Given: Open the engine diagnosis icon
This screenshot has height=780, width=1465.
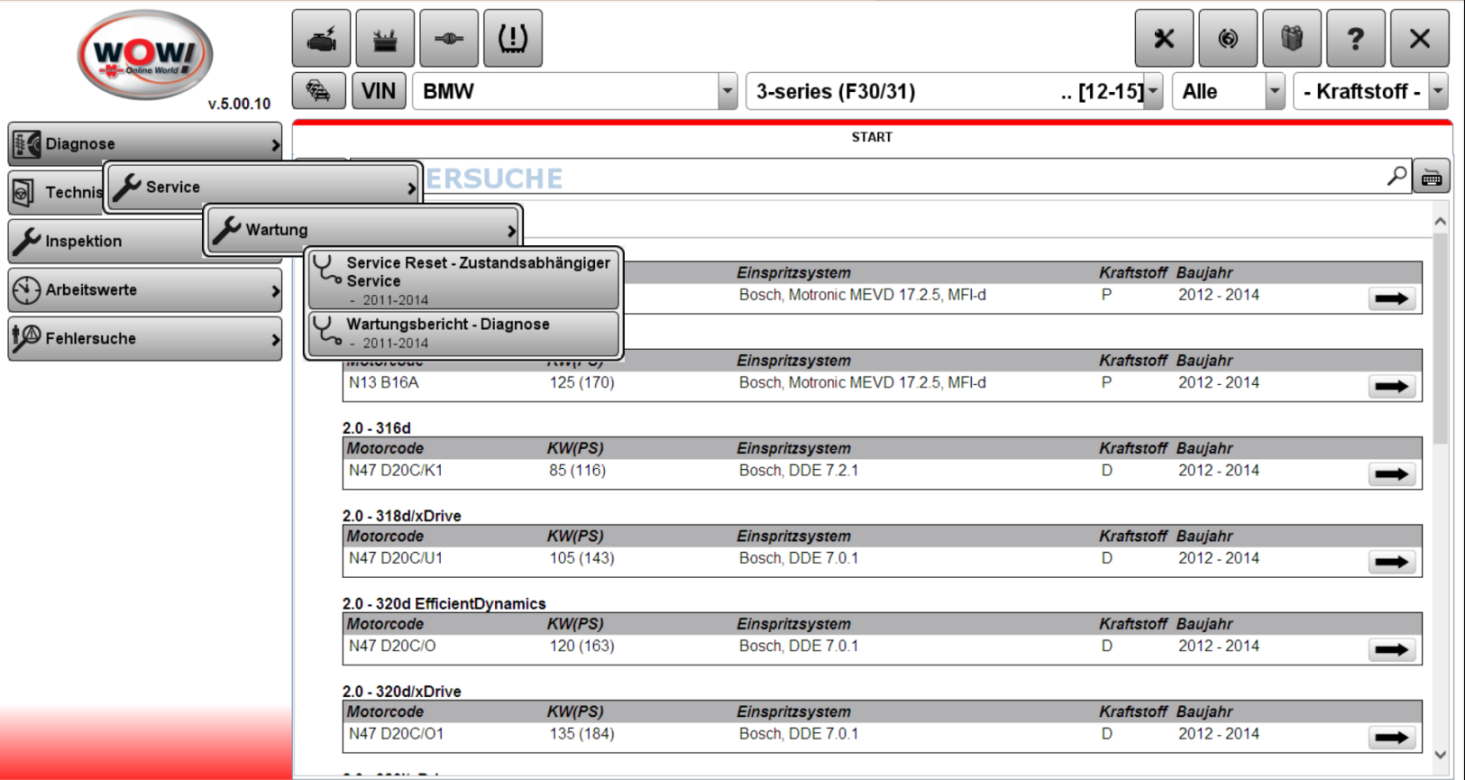Looking at the screenshot, I should [x=321, y=38].
